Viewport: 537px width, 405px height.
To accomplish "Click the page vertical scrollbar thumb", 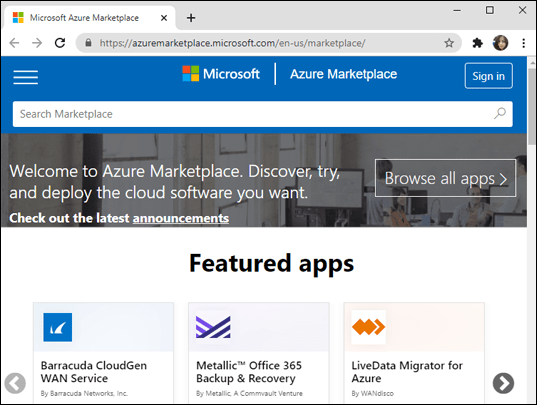I will tap(532, 106).
